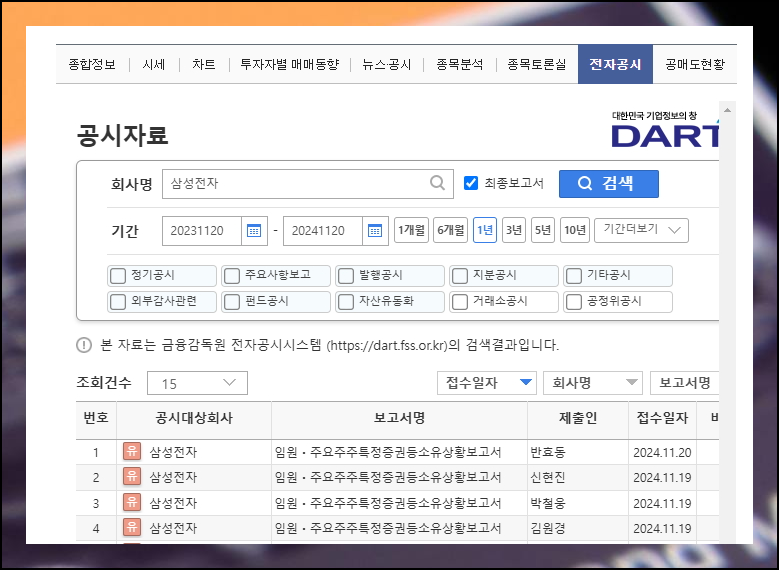Click the 번호 column header
The width and height of the screenshot is (779, 570).
(96, 418)
